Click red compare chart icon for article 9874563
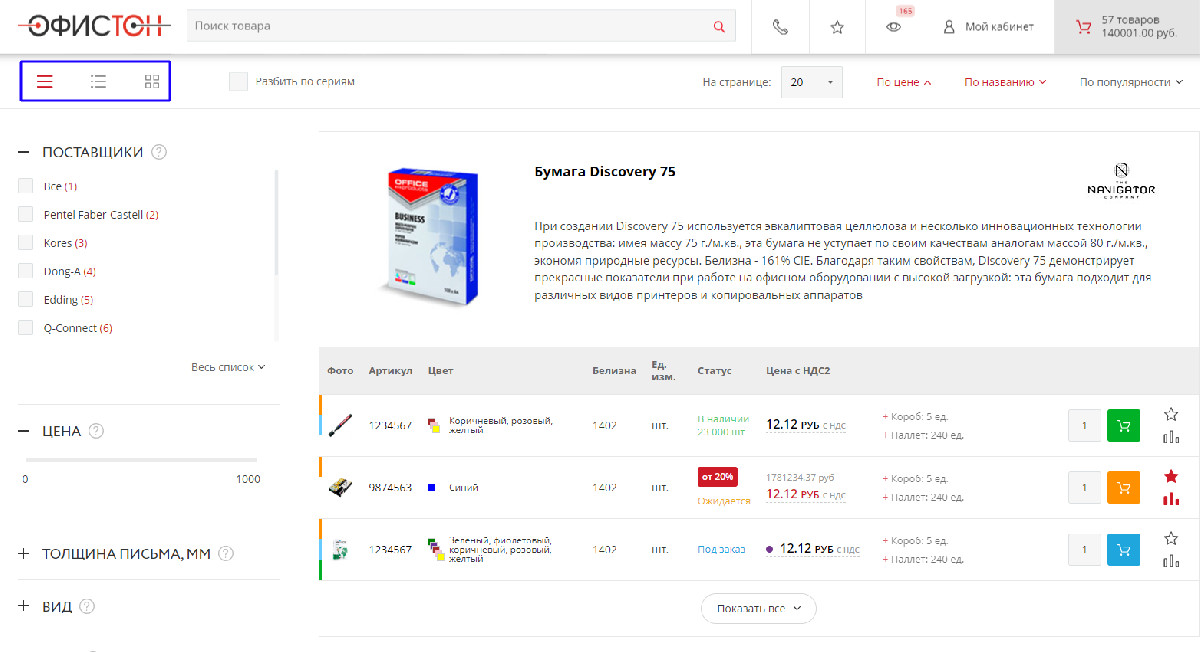The width and height of the screenshot is (1200, 652). pyautogui.click(x=1171, y=499)
